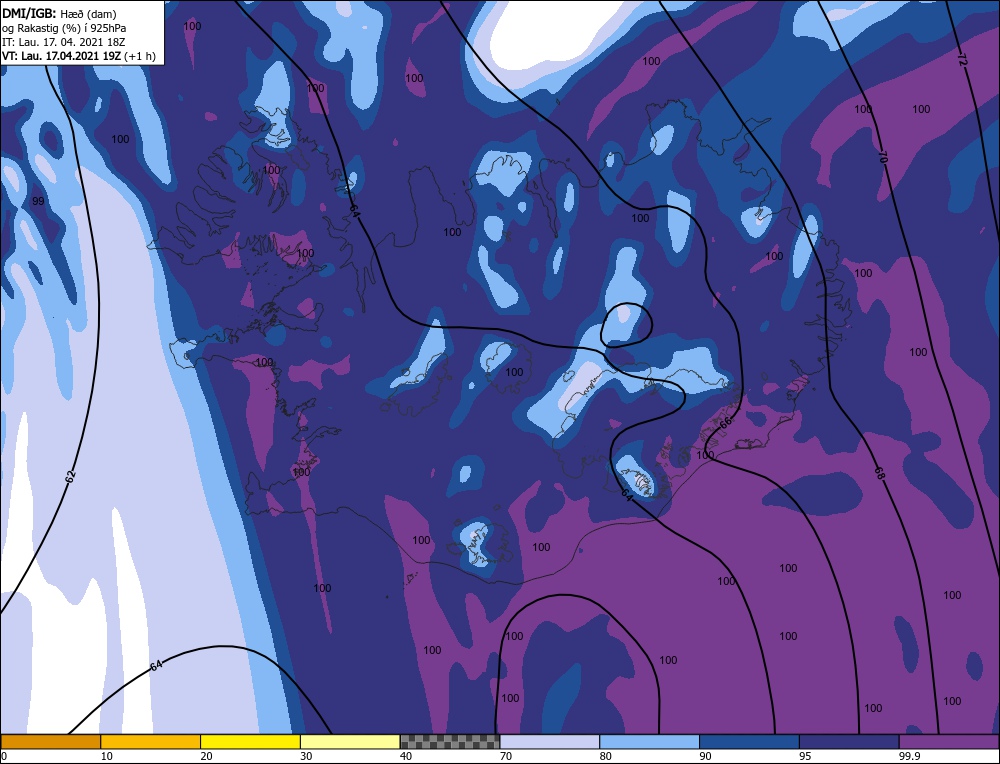Image resolution: width=1000 pixels, height=764 pixels.
Task: Click the '68' contour line label
Action: click(879, 473)
